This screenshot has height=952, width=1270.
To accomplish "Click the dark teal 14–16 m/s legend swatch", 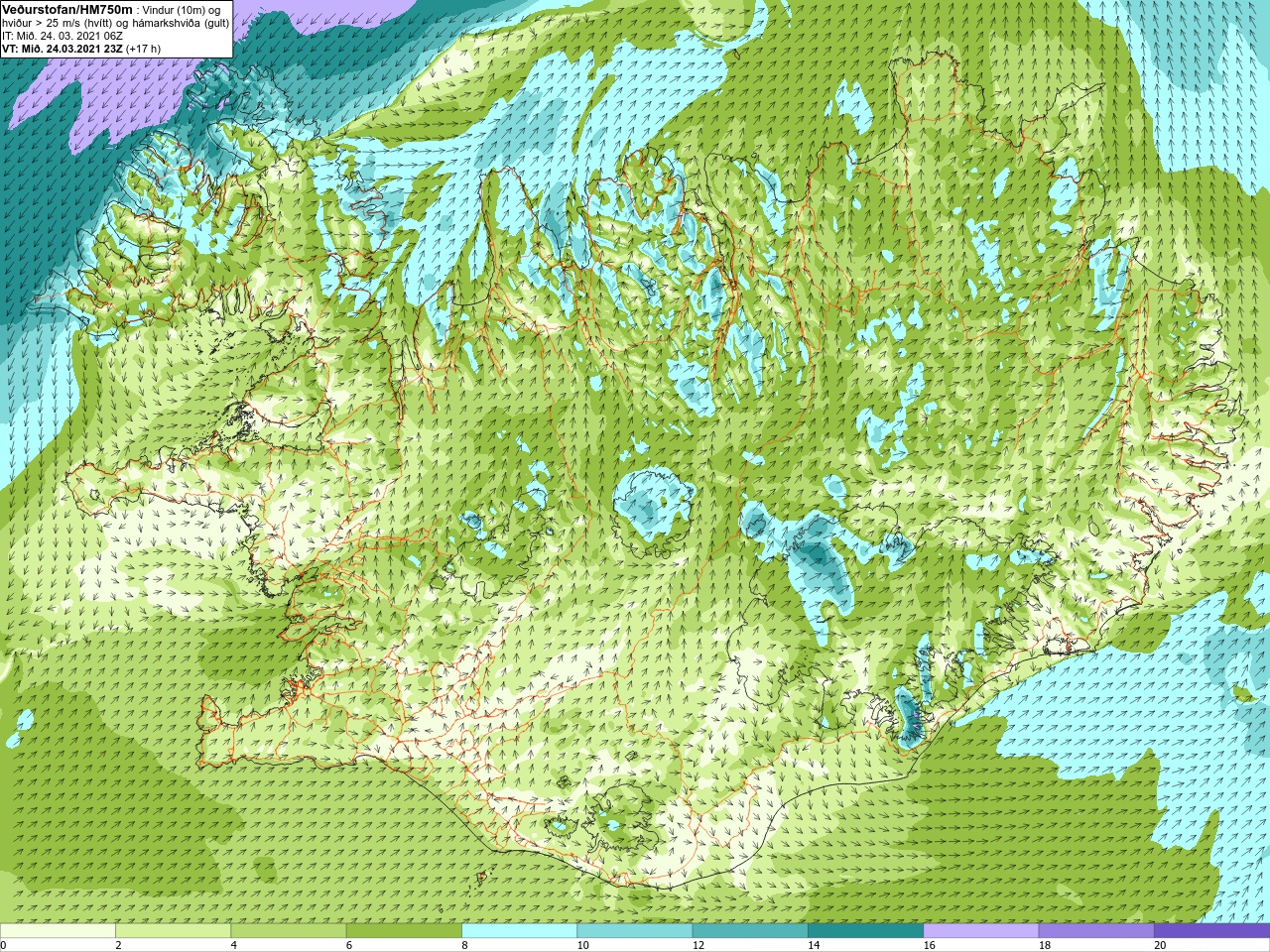I will pyautogui.click(x=865, y=930).
